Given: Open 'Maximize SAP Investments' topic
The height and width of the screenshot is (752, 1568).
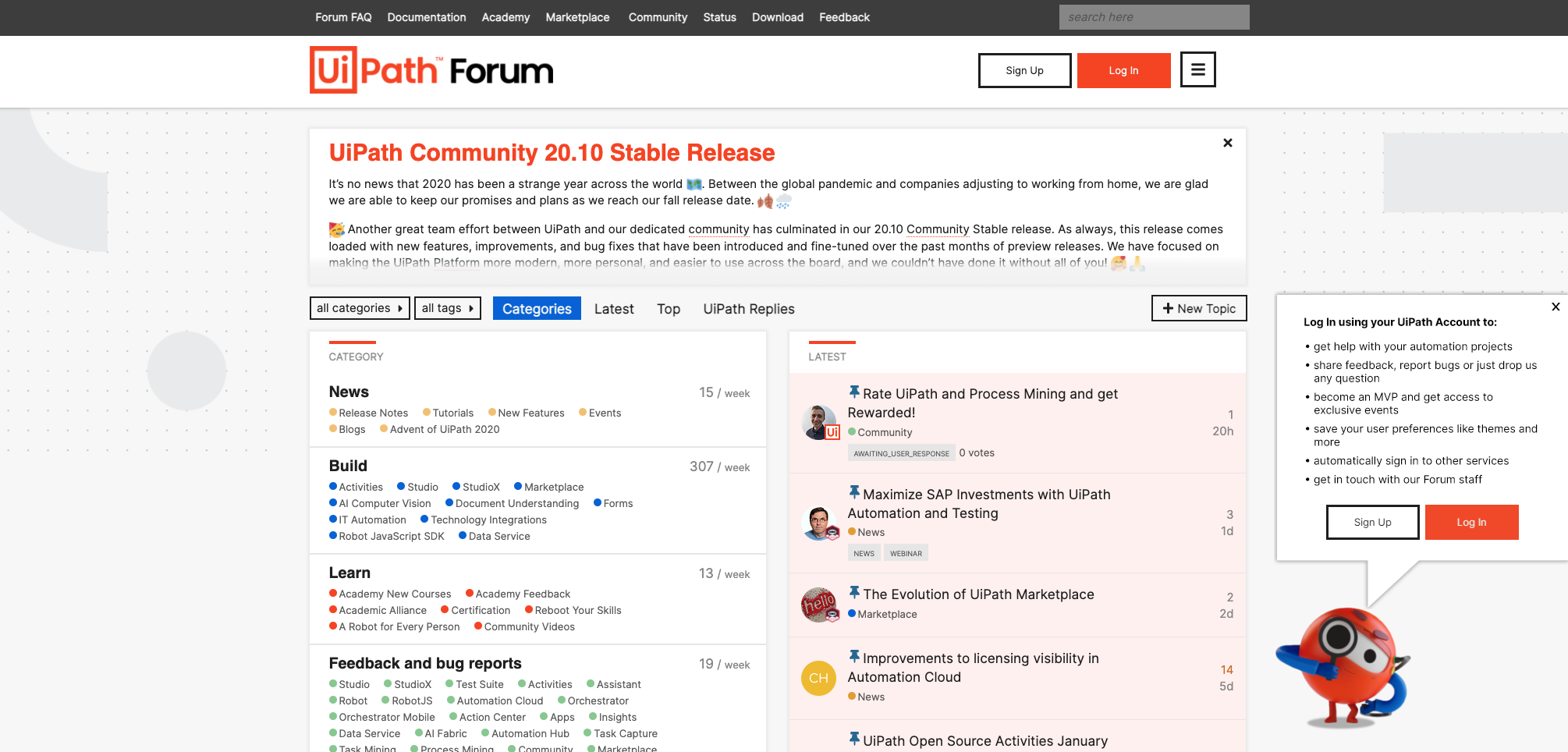Looking at the screenshot, I should [x=979, y=503].
